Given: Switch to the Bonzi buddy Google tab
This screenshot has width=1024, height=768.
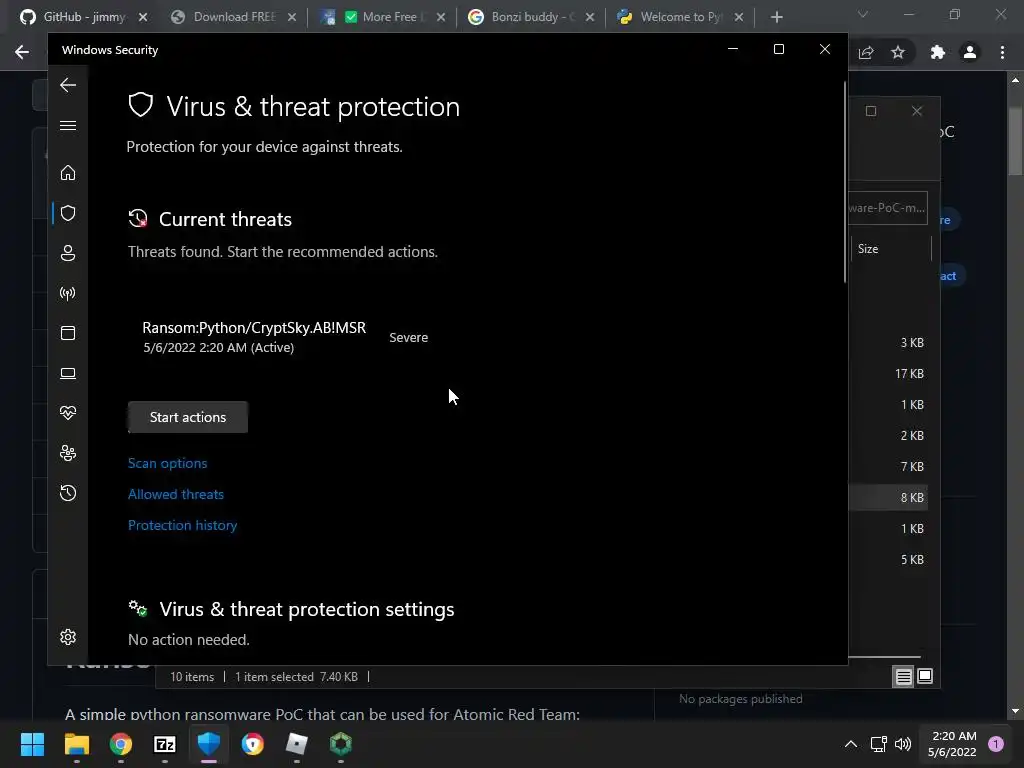Looking at the screenshot, I should [x=530, y=17].
